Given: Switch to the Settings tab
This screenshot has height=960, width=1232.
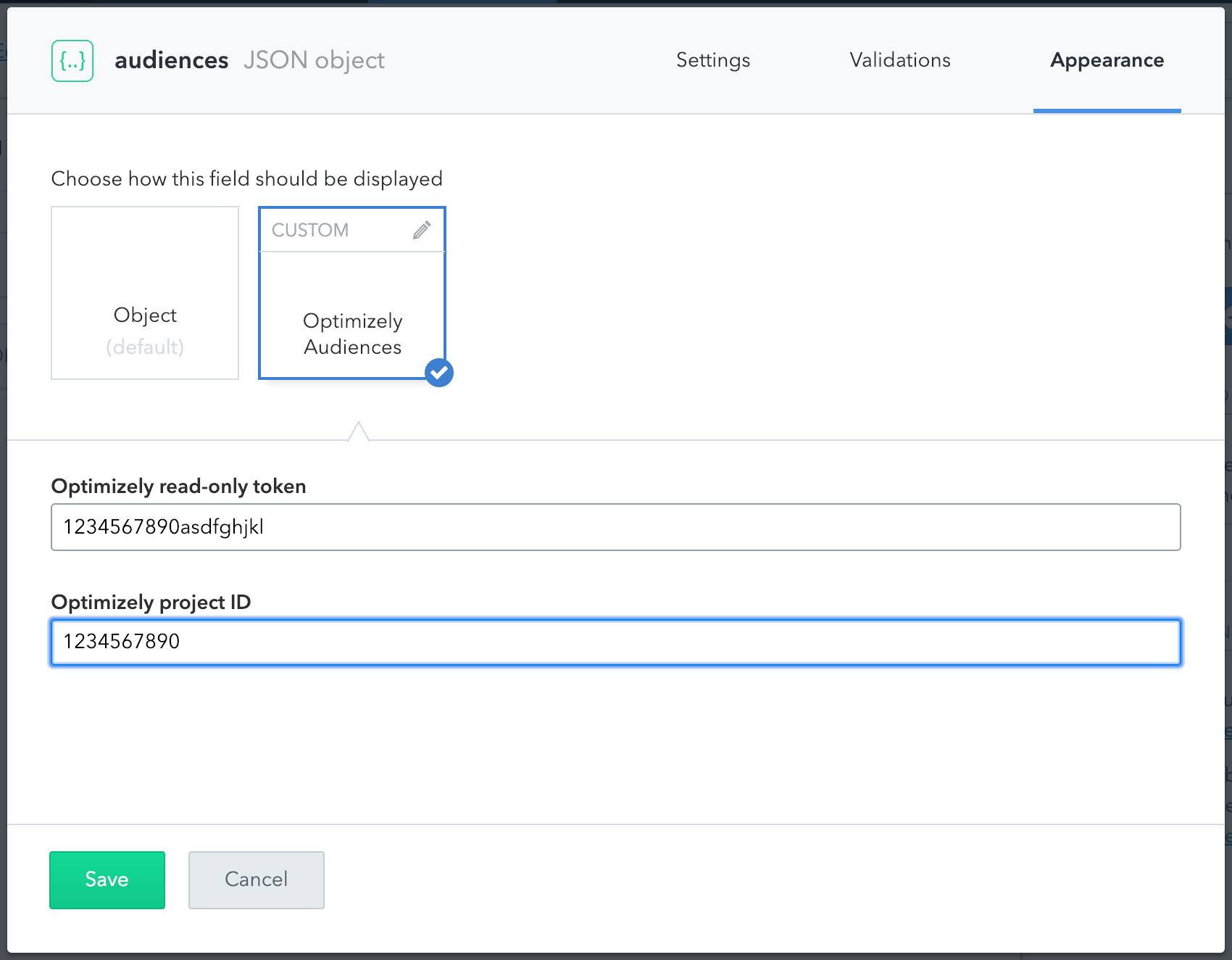Looking at the screenshot, I should click(712, 60).
